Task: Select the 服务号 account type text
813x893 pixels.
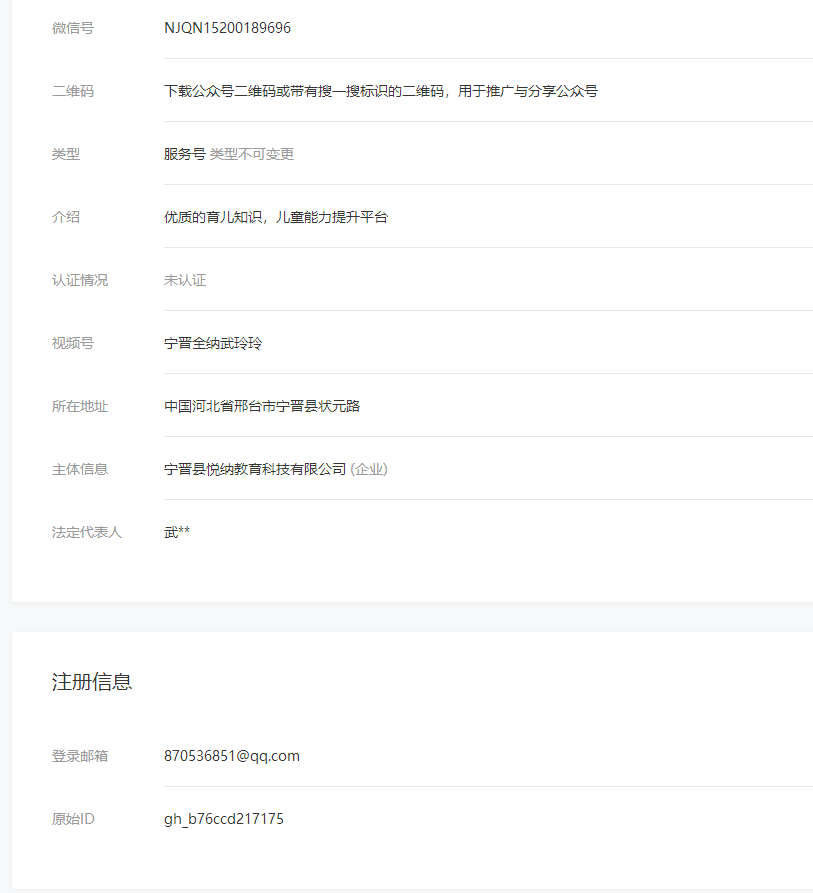Action: [184, 154]
